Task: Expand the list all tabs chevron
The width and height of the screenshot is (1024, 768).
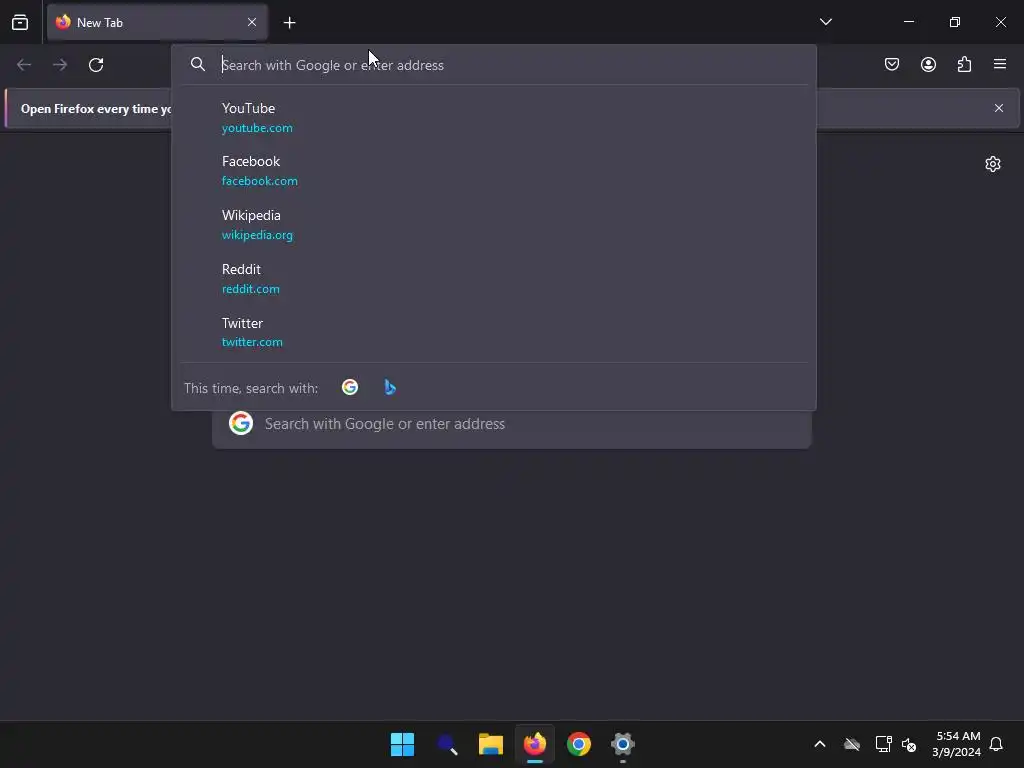Action: pyautogui.click(x=825, y=22)
